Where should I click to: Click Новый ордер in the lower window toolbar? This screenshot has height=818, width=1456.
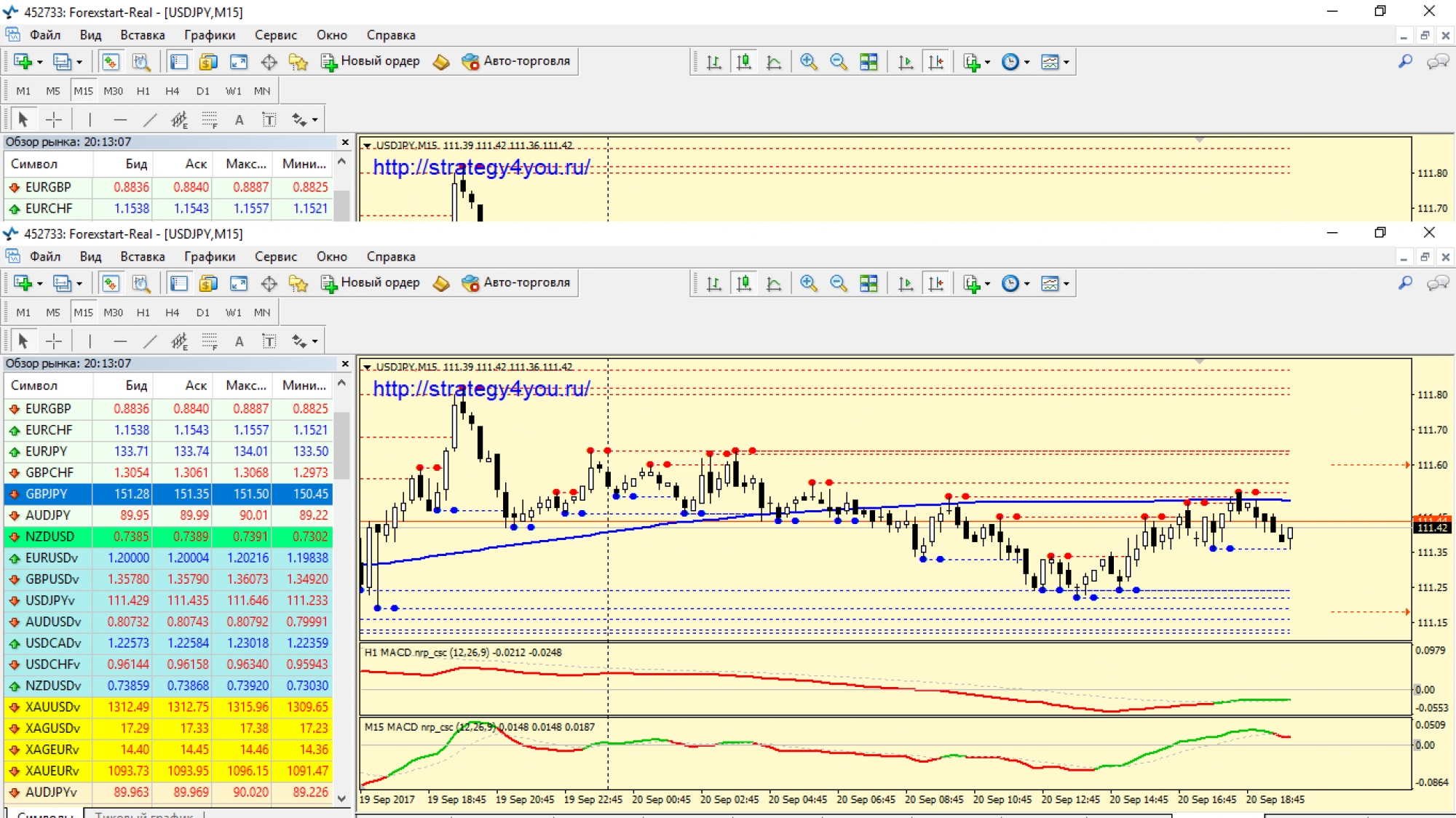[x=371, y=283]
